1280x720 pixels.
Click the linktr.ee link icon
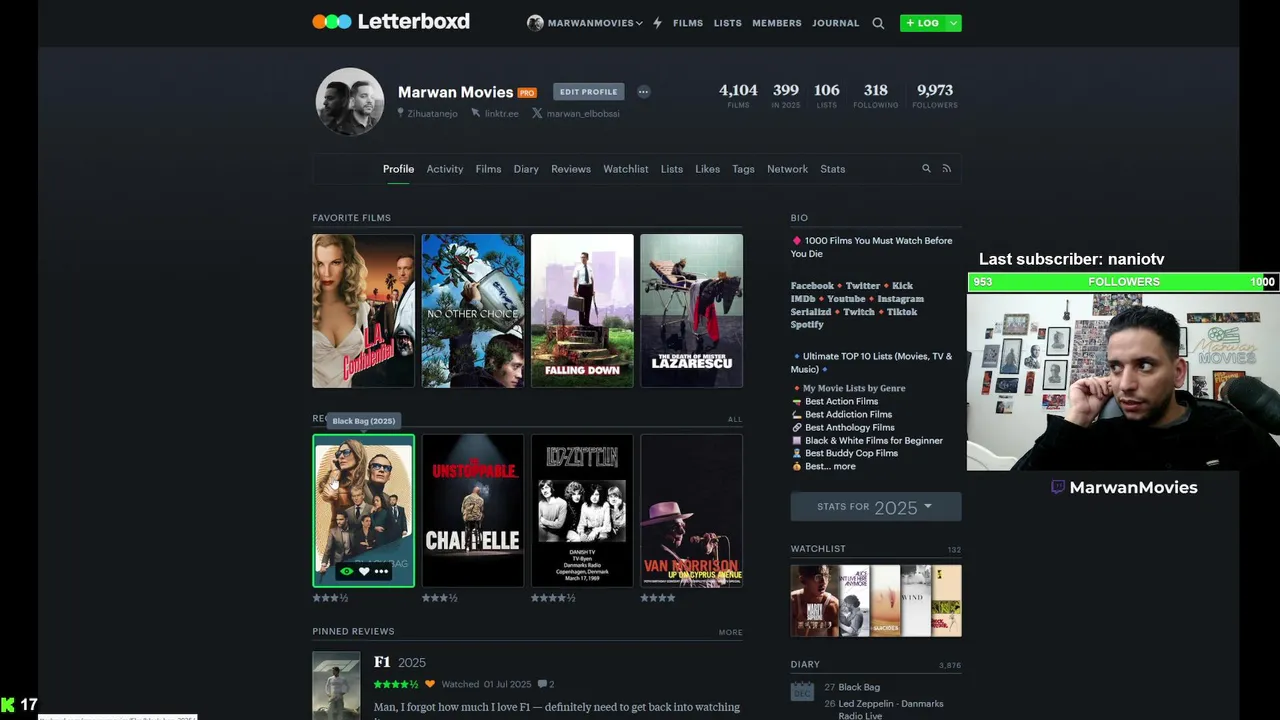click(476, 113)
